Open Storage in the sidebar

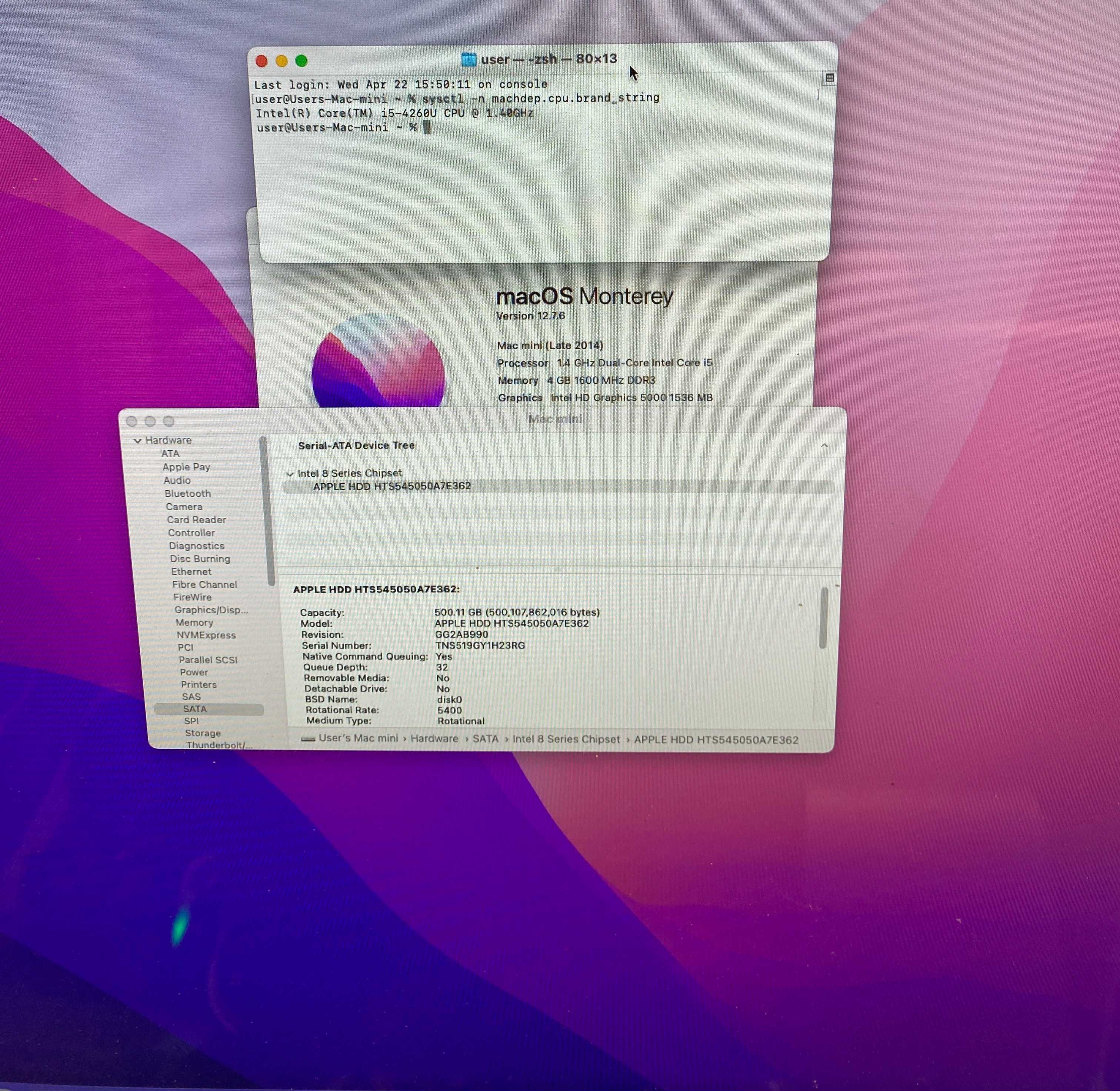(x=203, y=734)
